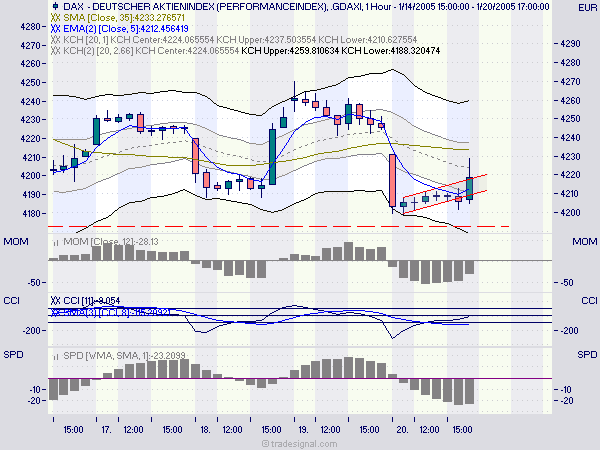Click the right MOM panel label
The width and height of the screenshot is (600, 450).
(585, 242)
